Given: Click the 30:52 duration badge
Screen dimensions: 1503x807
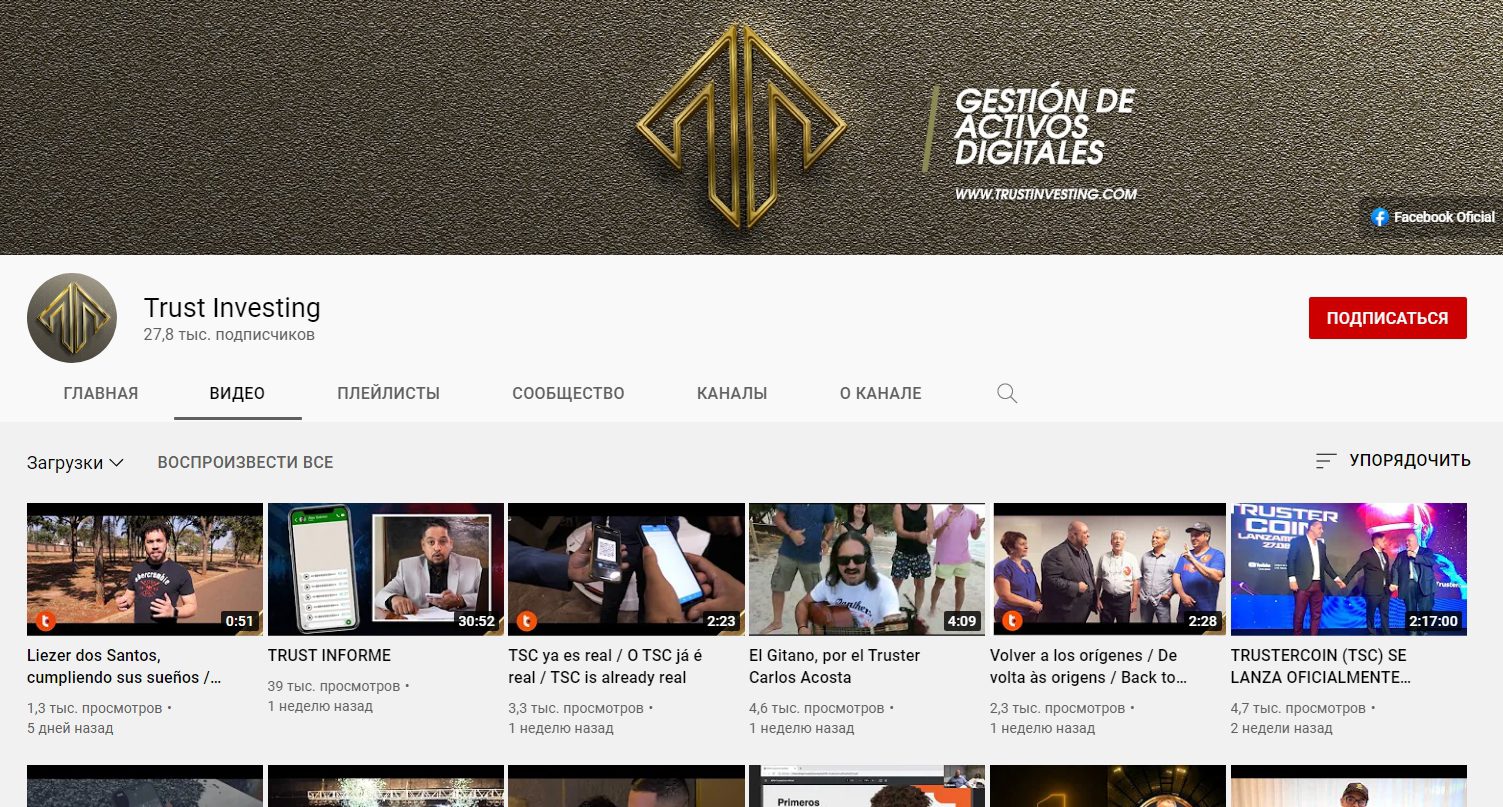Looking at the screenshot, I should [x=476, y=621].
